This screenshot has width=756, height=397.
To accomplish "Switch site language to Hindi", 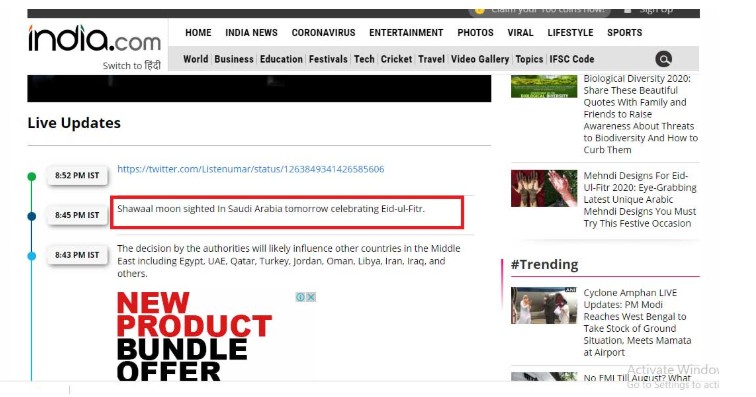I will click(131, 65).
